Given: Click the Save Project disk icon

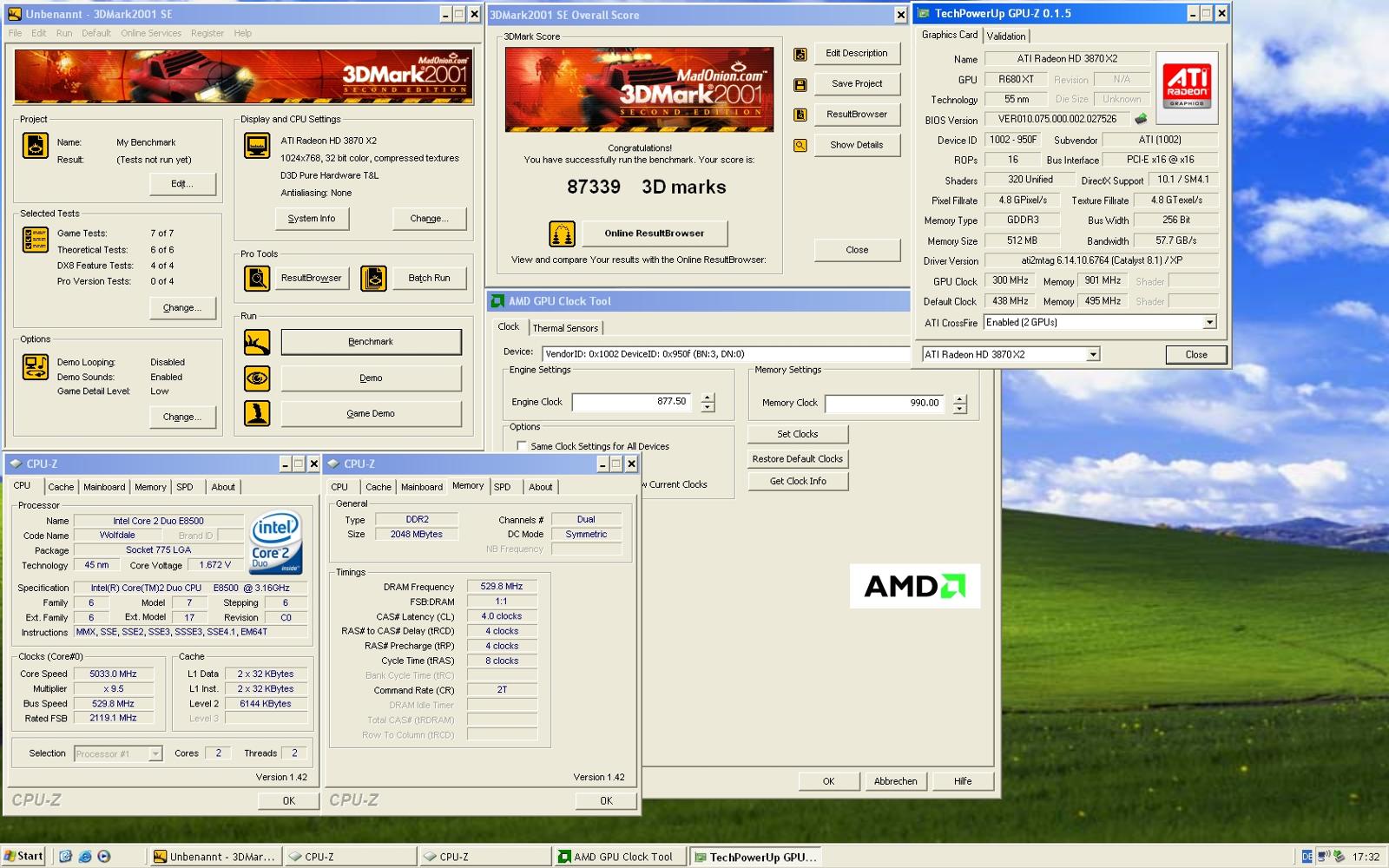Looking at the screenshot, I should coord(800,84).
